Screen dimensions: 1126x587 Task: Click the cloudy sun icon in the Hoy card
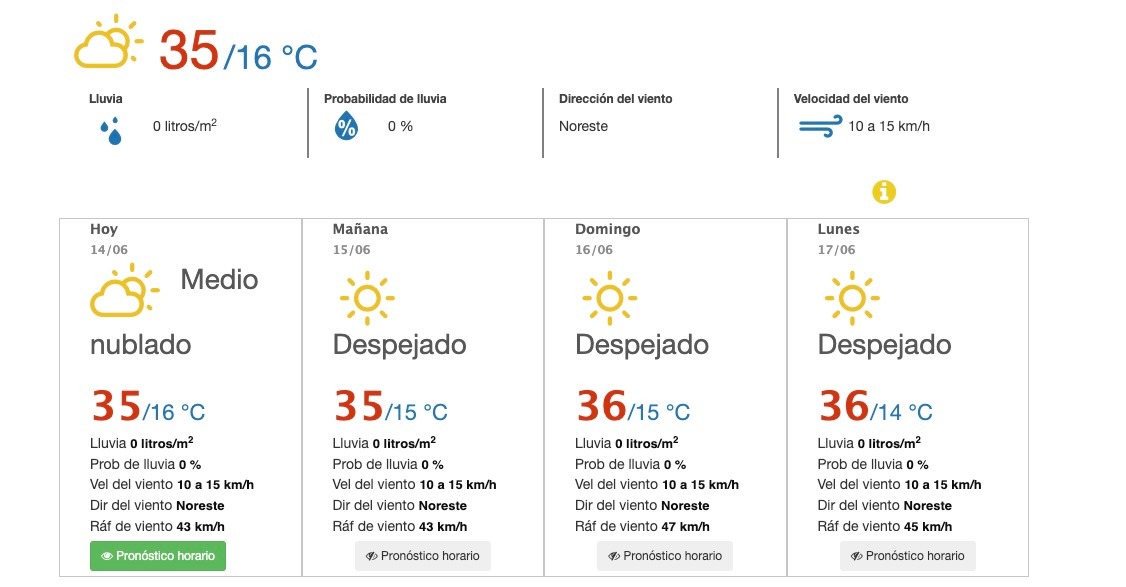point(124,291)
